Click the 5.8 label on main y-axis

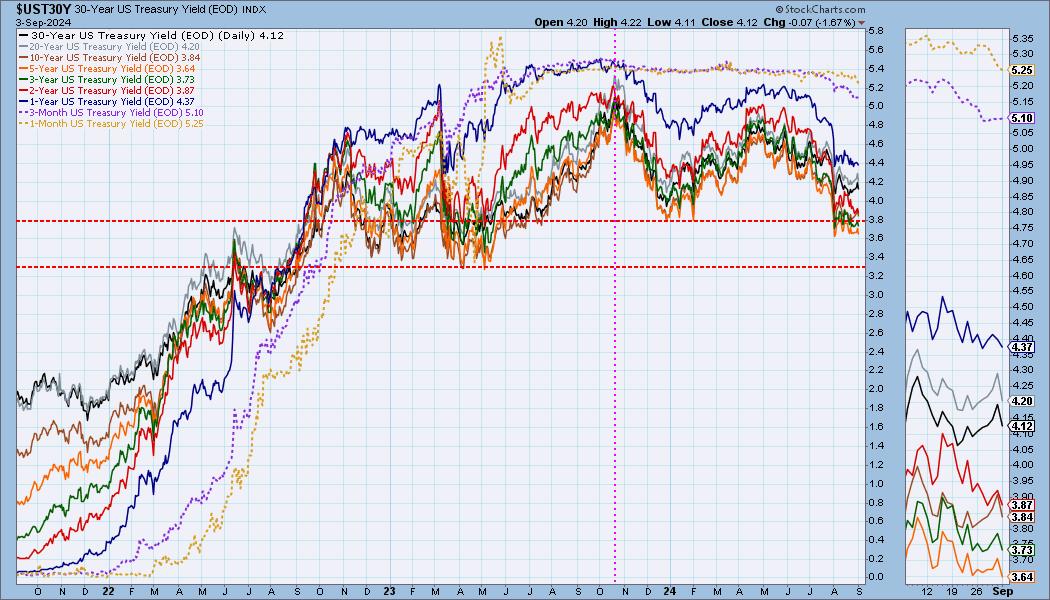pos(876,31)
